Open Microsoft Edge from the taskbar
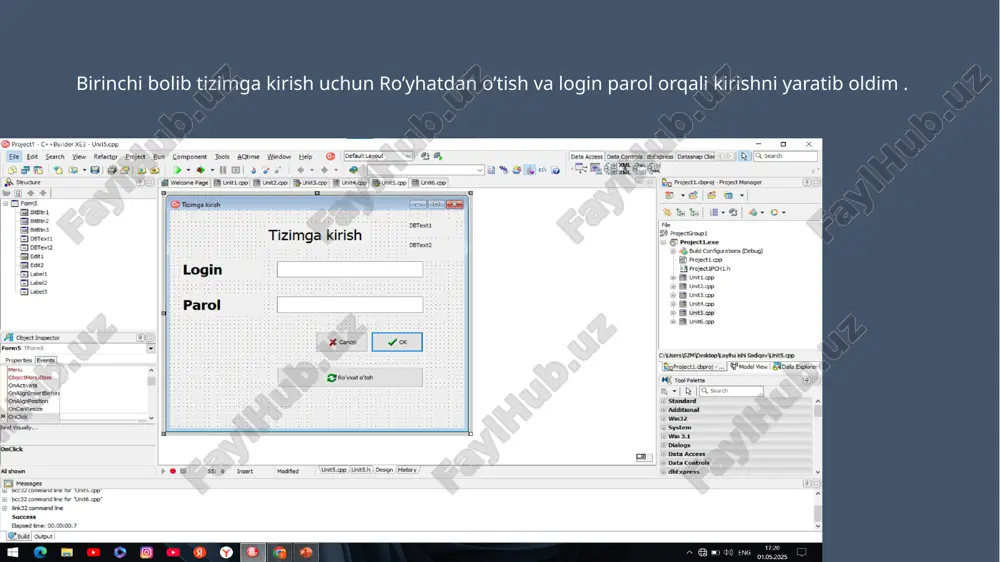The width and height of the screenshot is (1000, 562). (40, 552)
